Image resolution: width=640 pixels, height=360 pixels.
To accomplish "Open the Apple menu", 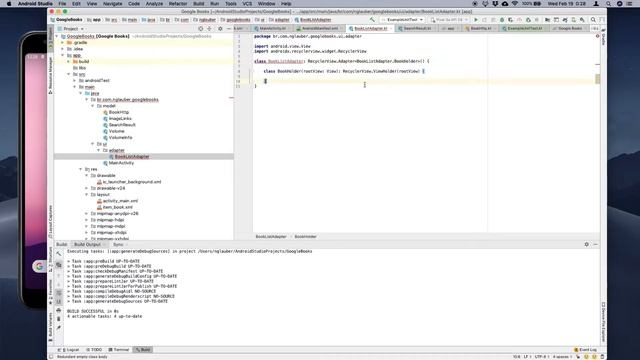I will [x=9, y=4].
